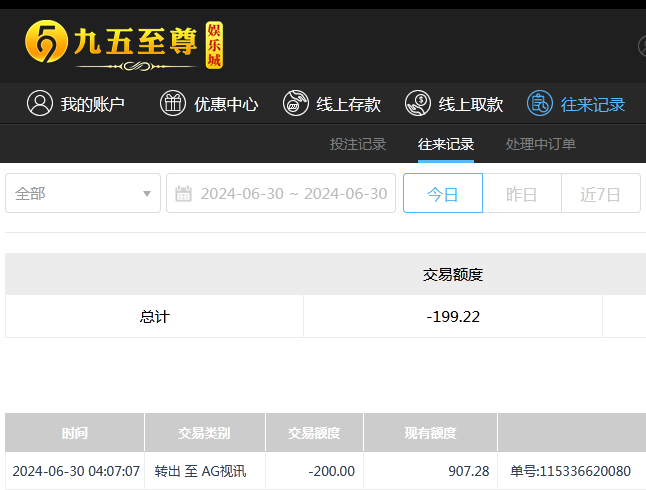Go to 线上取款 menu item
The image size is (646, 490).
click(x=470, y=104)
